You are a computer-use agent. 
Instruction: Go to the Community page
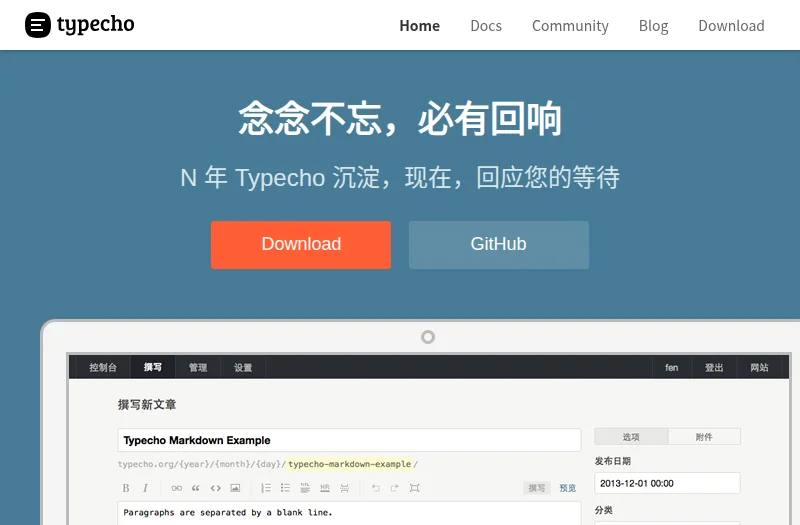(x=570, y=26)
